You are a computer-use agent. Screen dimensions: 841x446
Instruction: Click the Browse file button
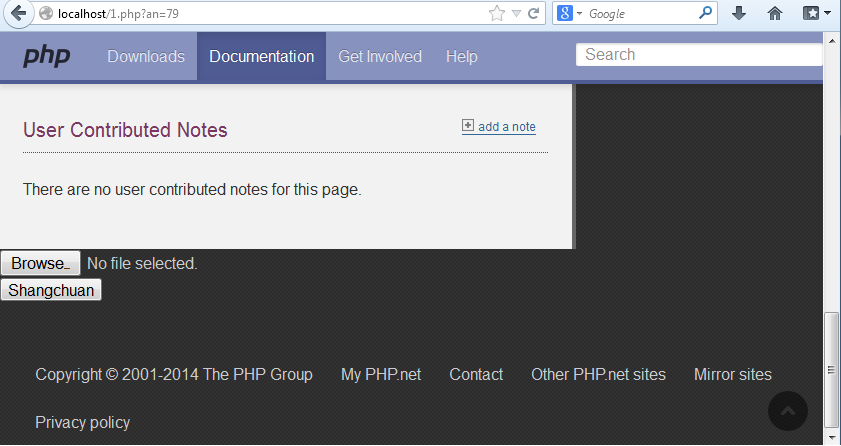(x=40, y=264)
